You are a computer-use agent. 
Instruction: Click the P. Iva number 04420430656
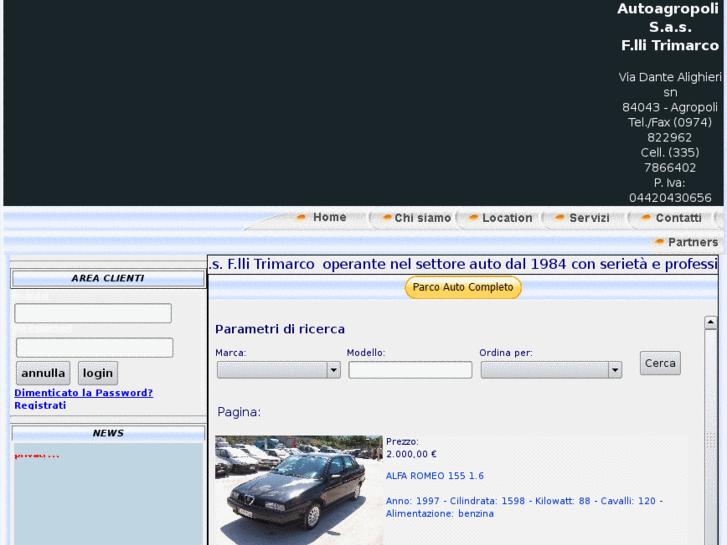click(x=670, y=198)
